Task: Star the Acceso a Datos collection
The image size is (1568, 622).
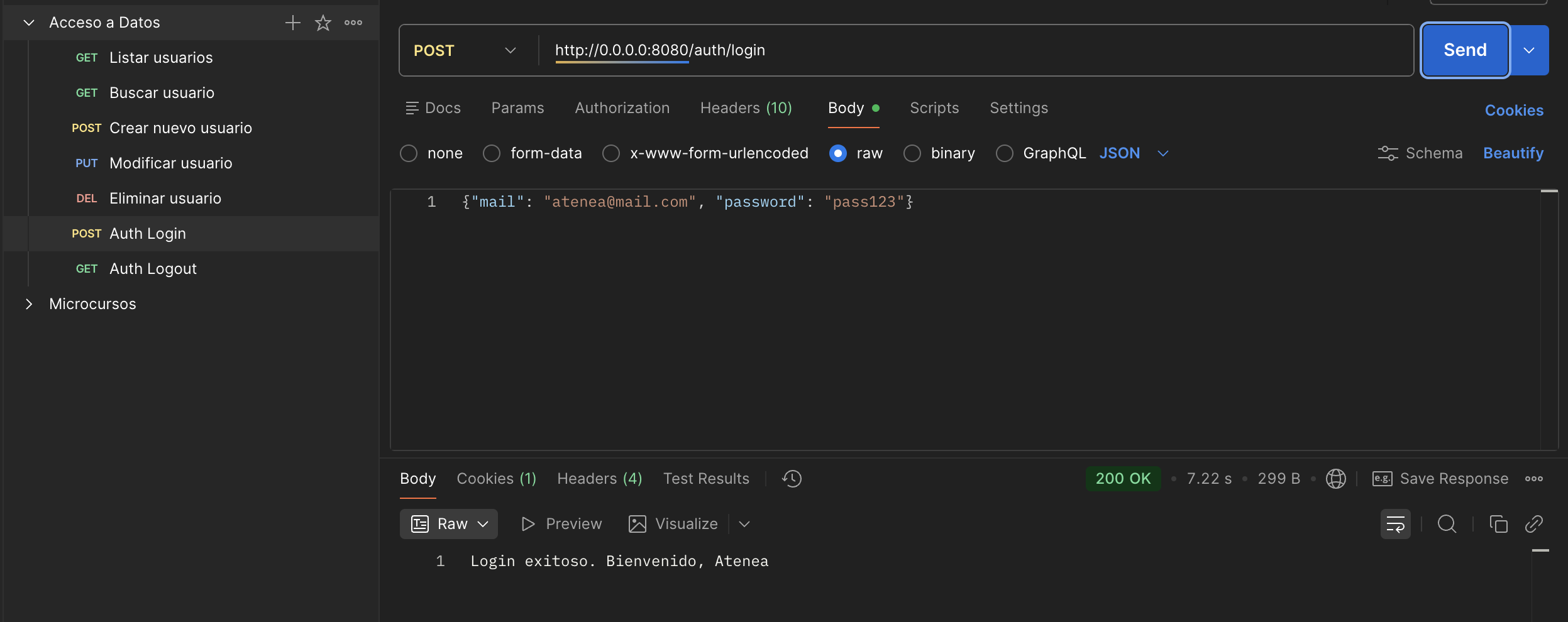Action: [x=323, y=23]
